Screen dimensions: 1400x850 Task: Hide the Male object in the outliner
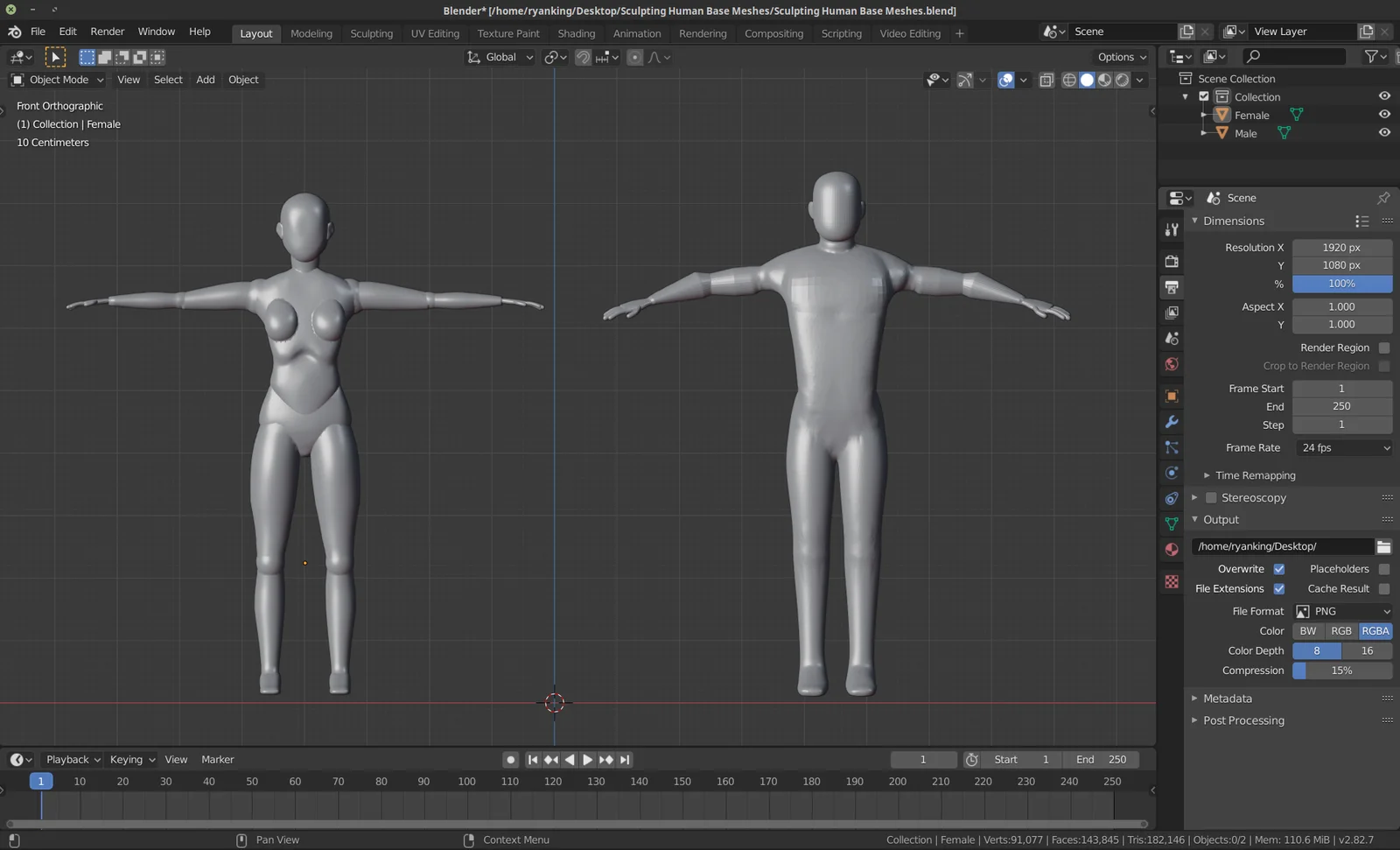[x=1384, y=132]
